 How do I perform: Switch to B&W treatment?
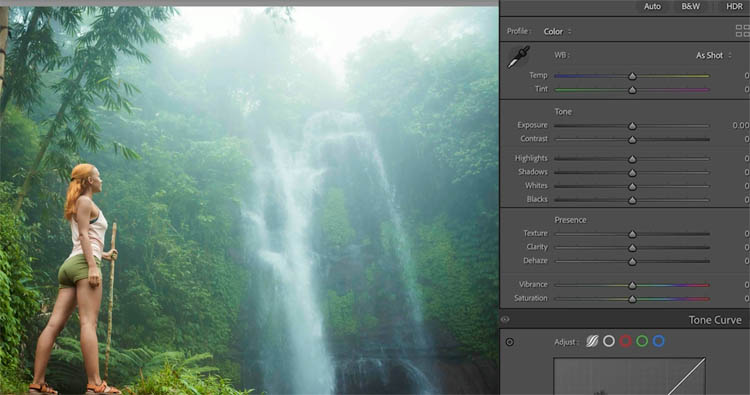pyautogui.click(x=691, y=7)
